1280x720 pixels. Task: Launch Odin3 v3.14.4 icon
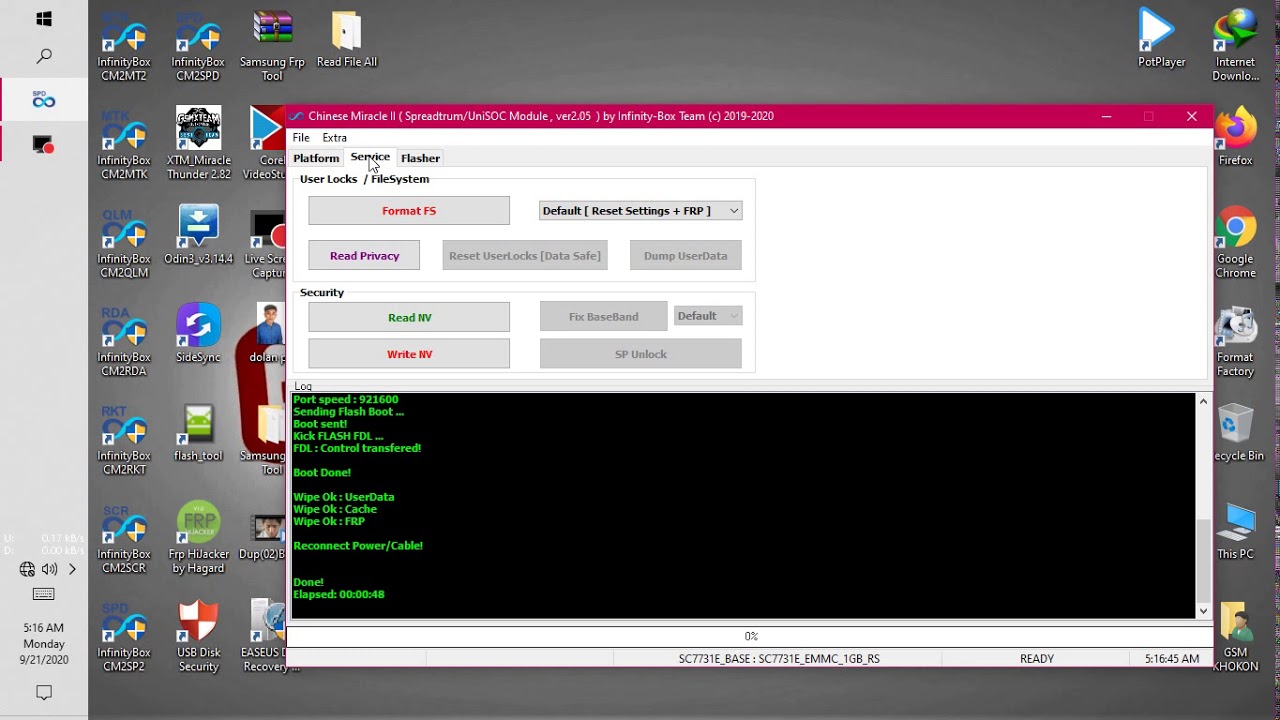(x=198, y=236)
